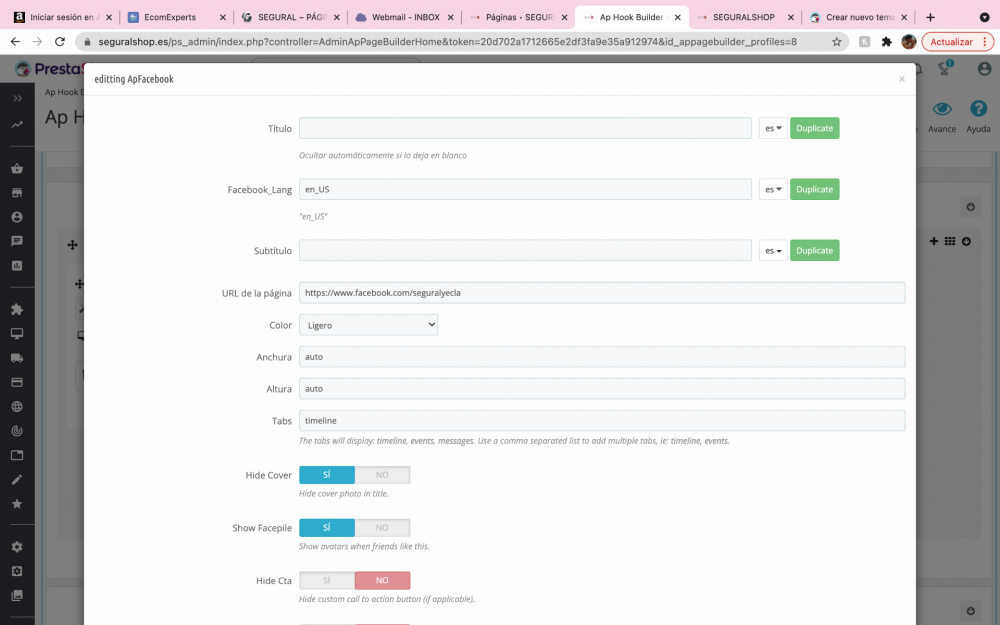Set Hide Cover to SÍ

(x=327, y=475)
